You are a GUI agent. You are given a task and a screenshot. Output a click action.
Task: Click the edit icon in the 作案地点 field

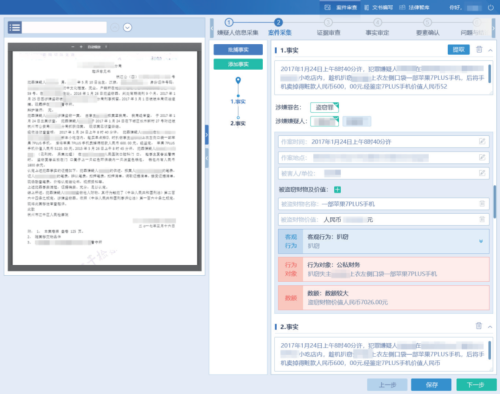tap(482, 157)
